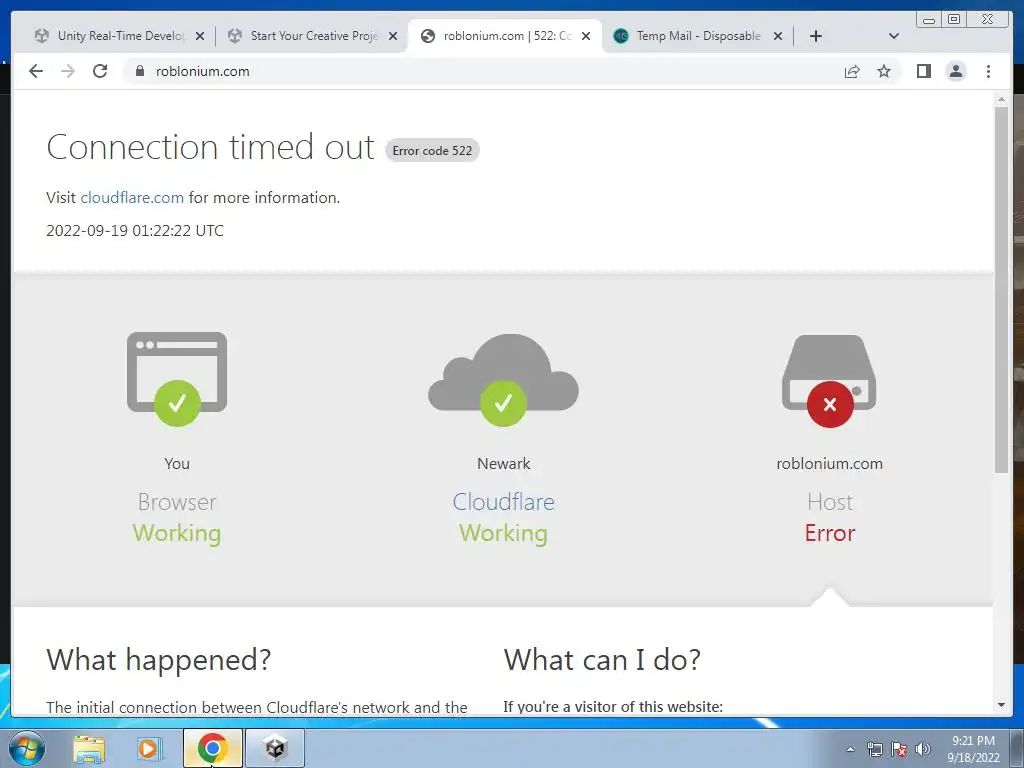1024x768 pixels.
Task: Click the host server error icon
Action: pyautogui.click(x=829, y=381)
